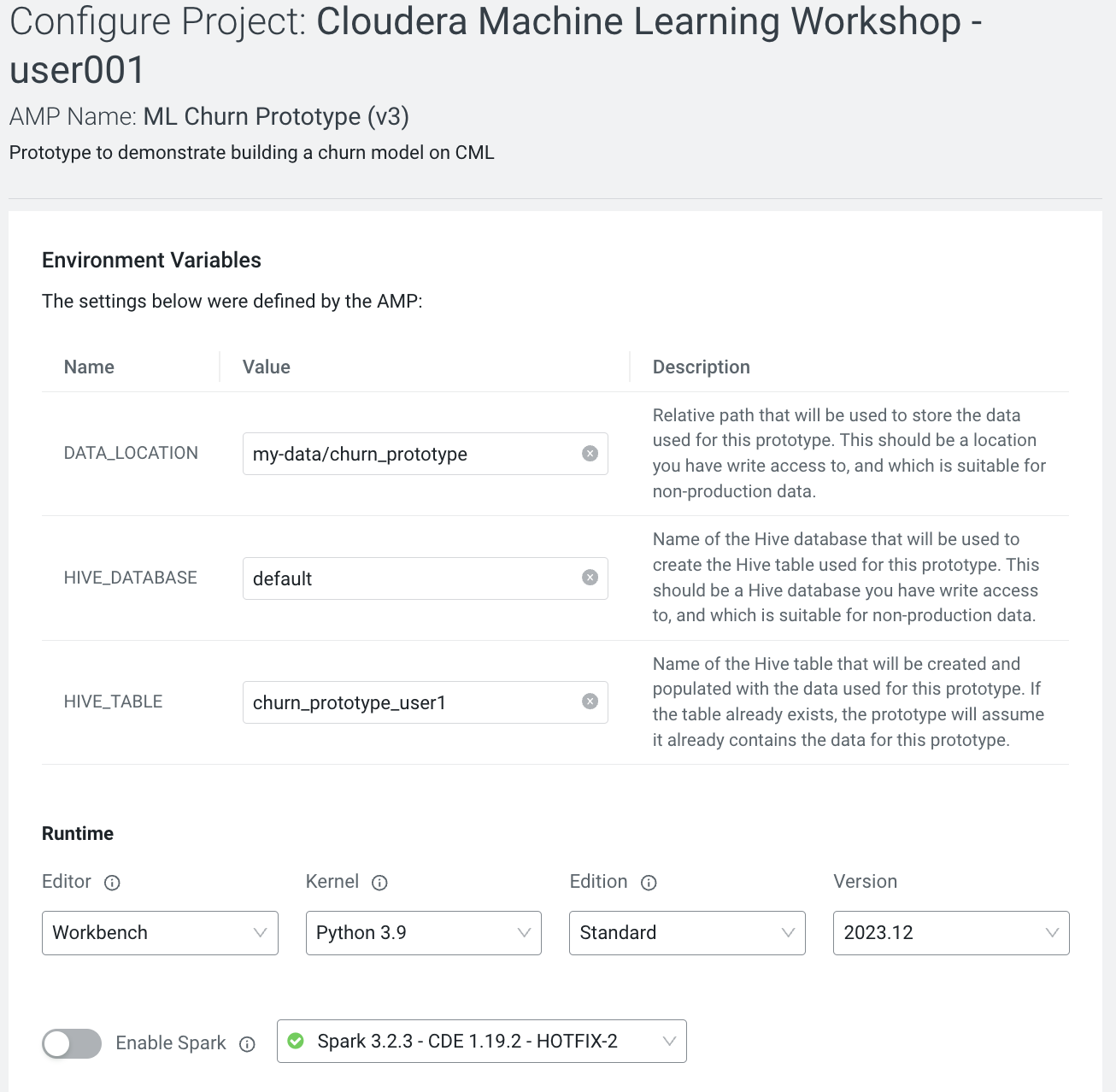Click the green check icon beside Spark 3.2.3

(296, 1041)
